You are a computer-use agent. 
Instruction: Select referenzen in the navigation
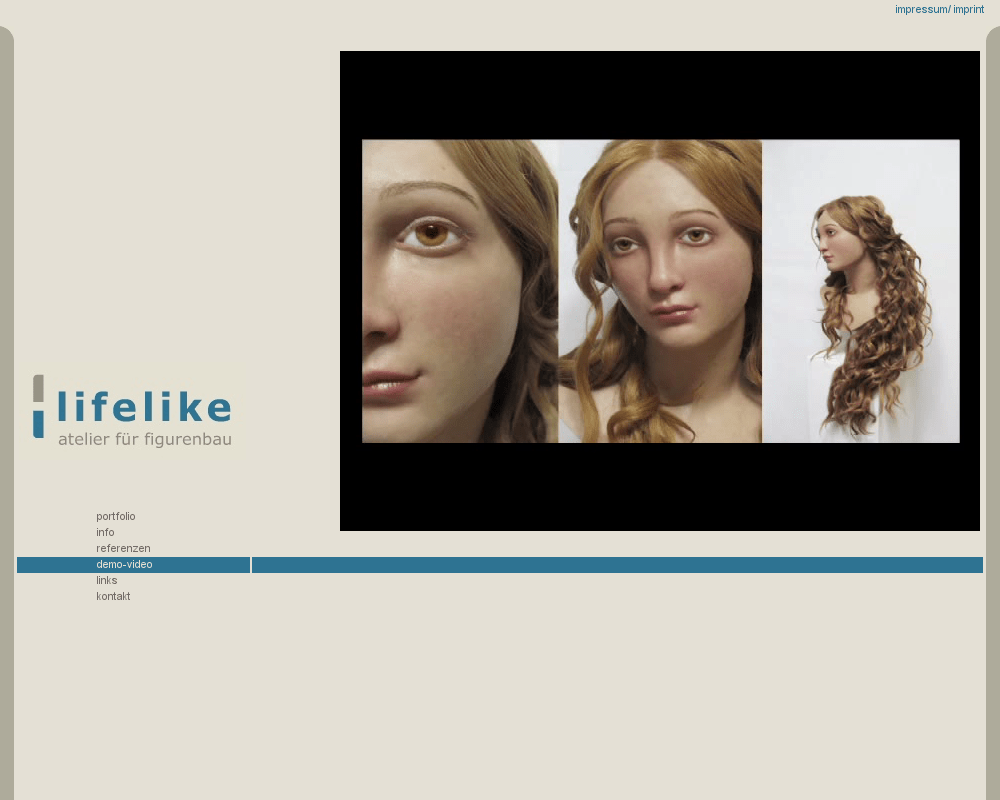(x=123, y=549)
